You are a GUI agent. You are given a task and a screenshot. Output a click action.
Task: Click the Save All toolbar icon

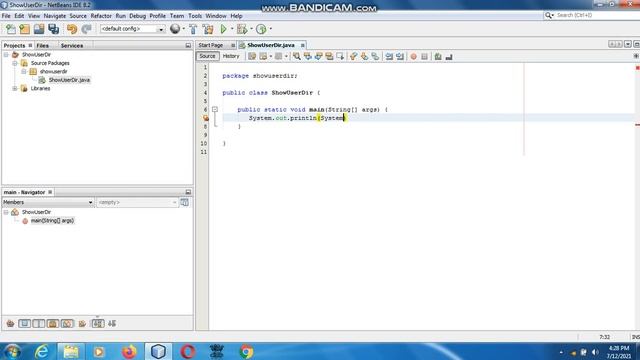[53, 29]
